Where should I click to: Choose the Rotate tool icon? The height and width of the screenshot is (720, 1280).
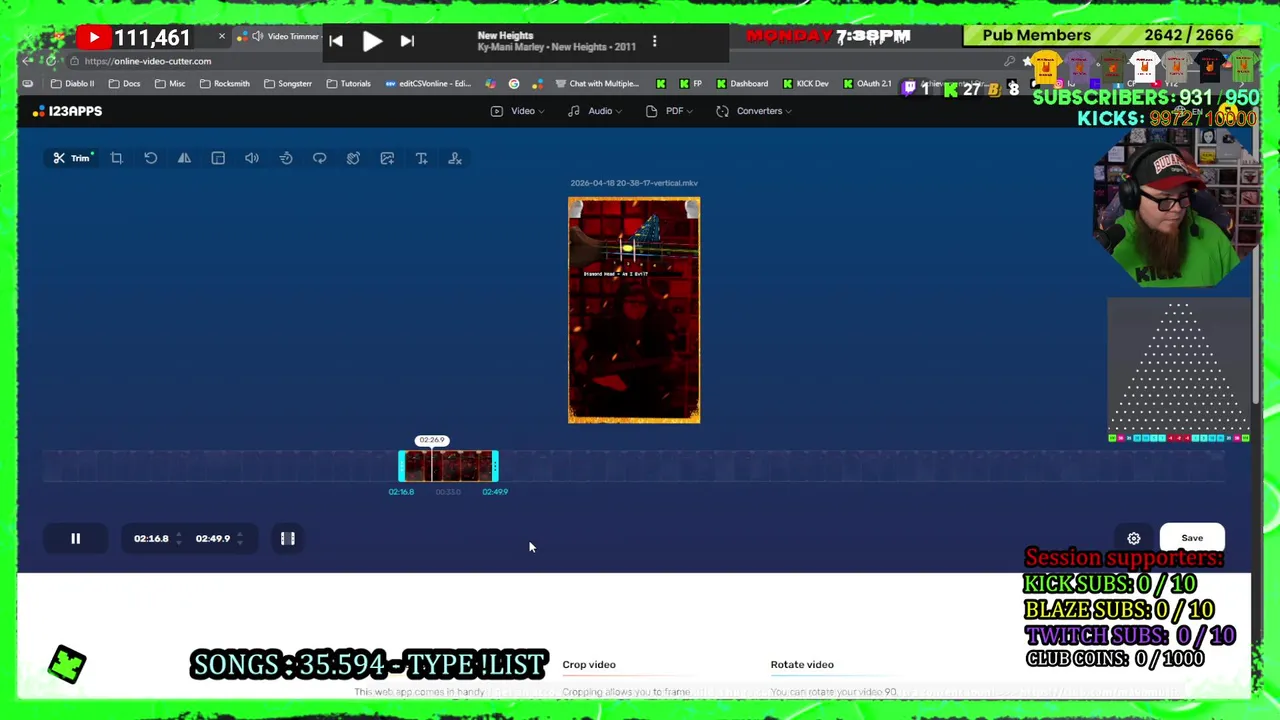click(x=150, y=158)
